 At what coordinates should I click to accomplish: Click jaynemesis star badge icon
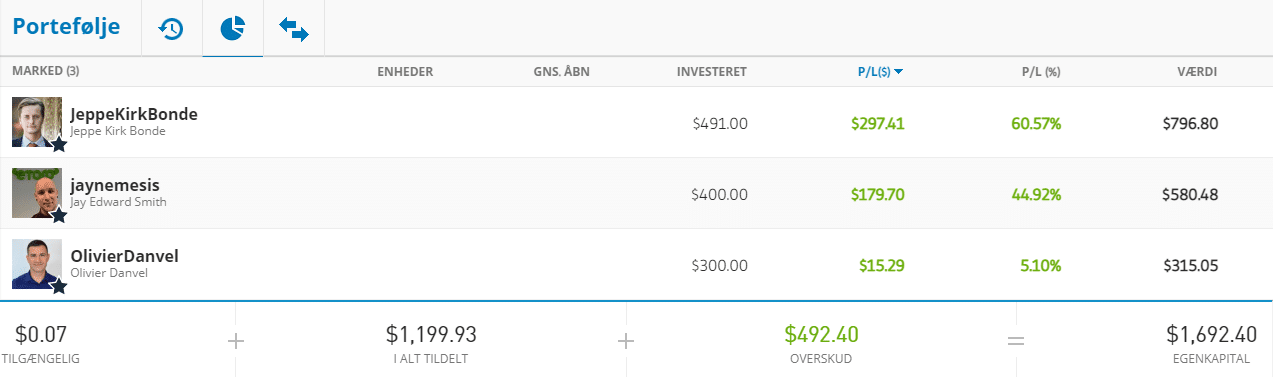point(59,215)
